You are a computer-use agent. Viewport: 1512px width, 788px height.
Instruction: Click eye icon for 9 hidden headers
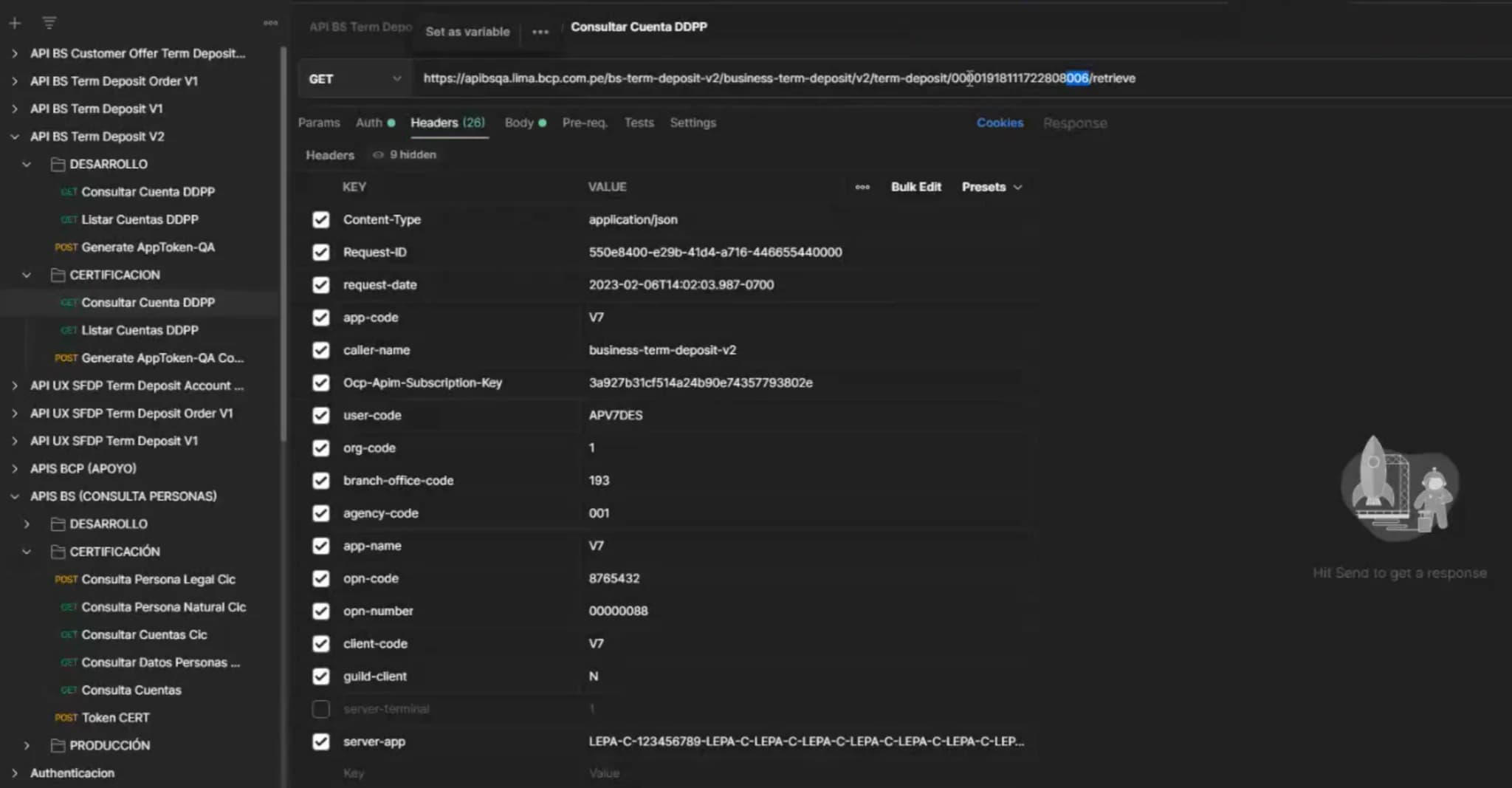click(378, 155)
